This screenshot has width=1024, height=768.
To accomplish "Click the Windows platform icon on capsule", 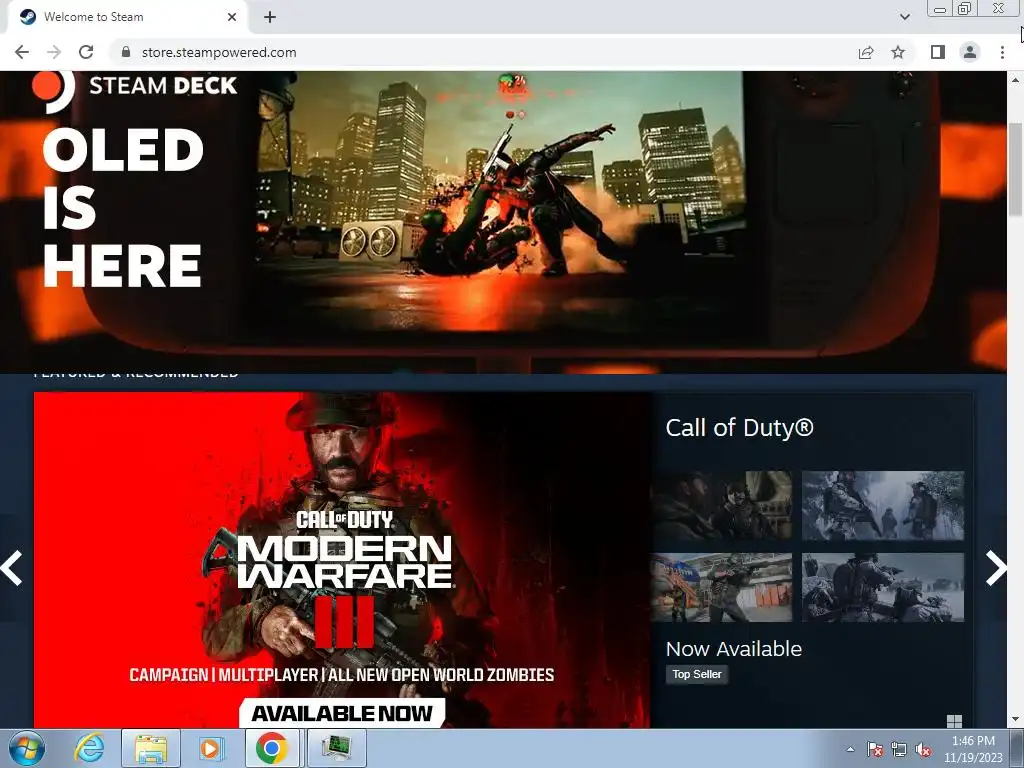I will point(954,721).
